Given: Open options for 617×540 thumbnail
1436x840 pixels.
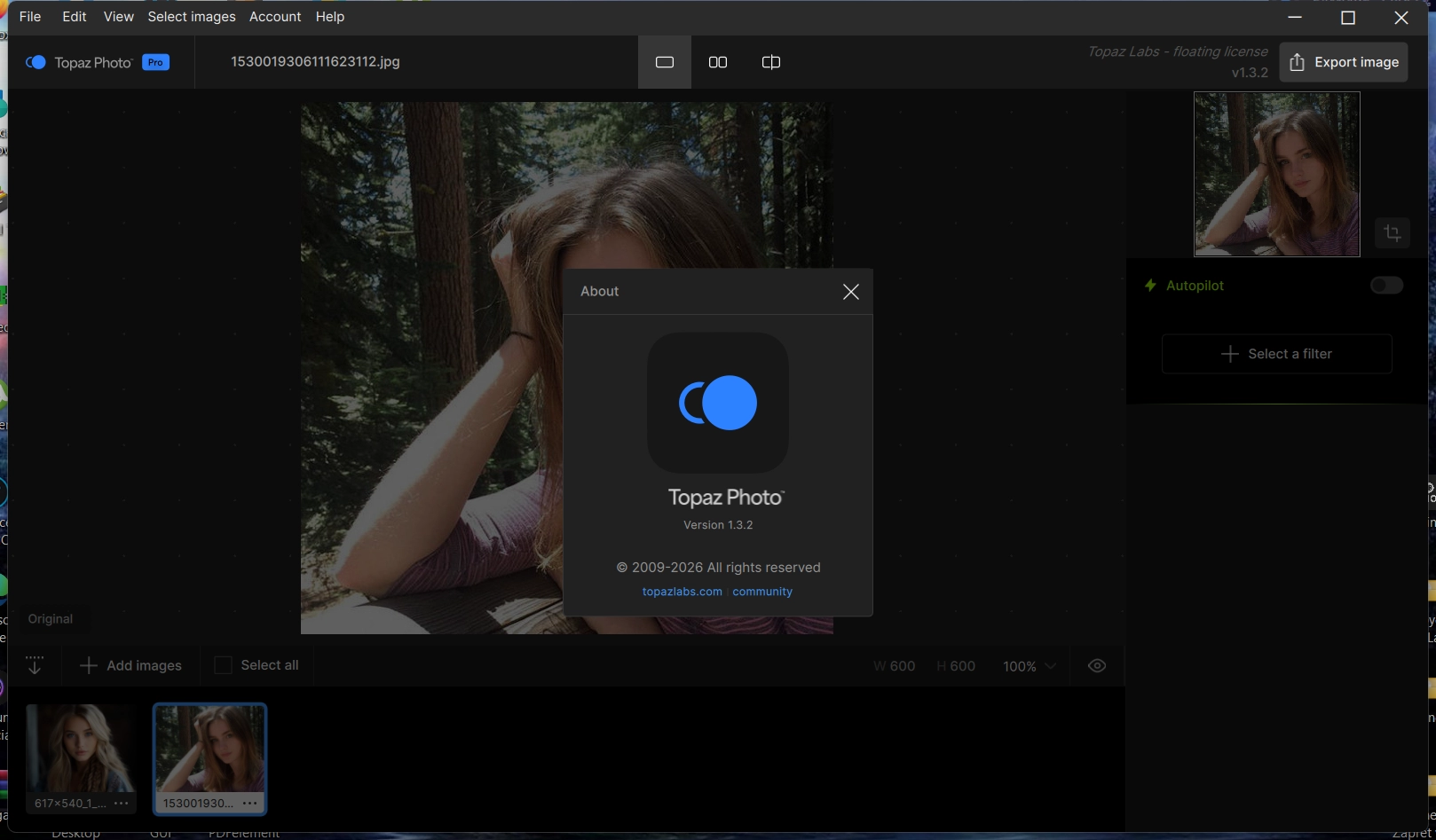Looking at the screenshot, I should (122, 803).
